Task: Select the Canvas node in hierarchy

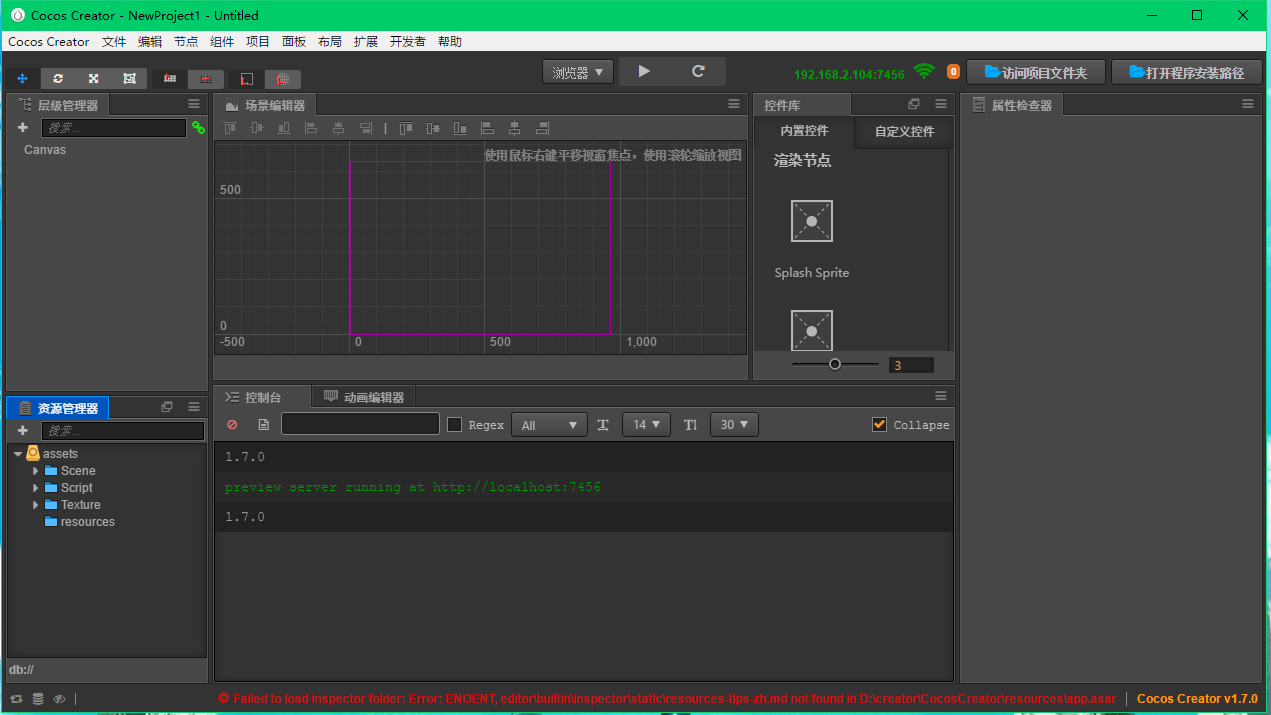Action: pos(45,150)
